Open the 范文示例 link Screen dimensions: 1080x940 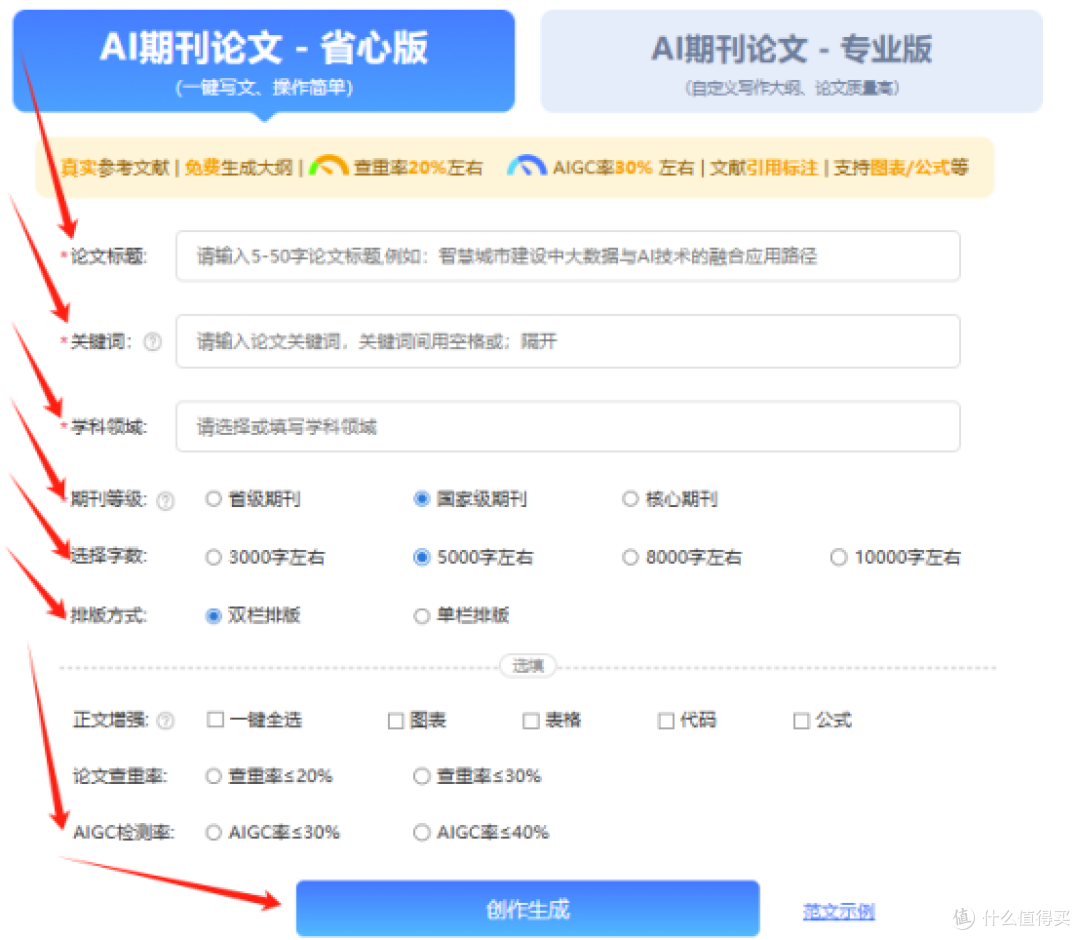tap(838, 912)
